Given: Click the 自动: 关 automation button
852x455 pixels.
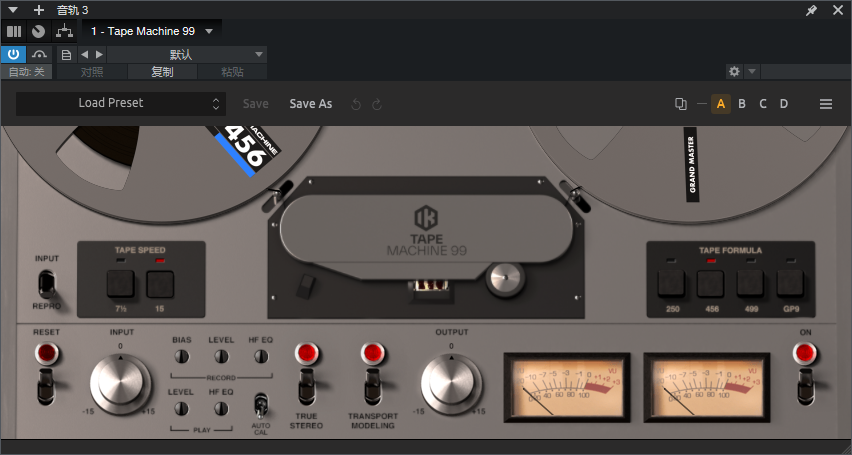Looking at the screenshot, I should (x=27, y=72).
